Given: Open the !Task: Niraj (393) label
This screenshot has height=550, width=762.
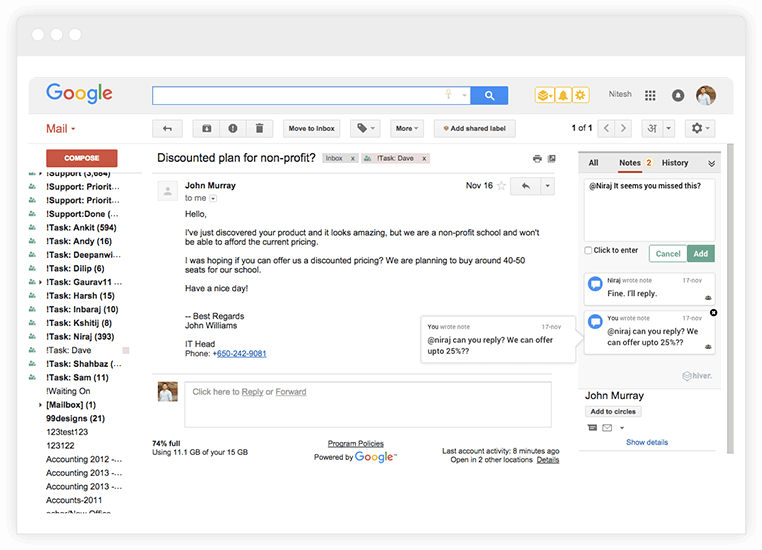Looking at the screenshot, I should tap(80, 337).
